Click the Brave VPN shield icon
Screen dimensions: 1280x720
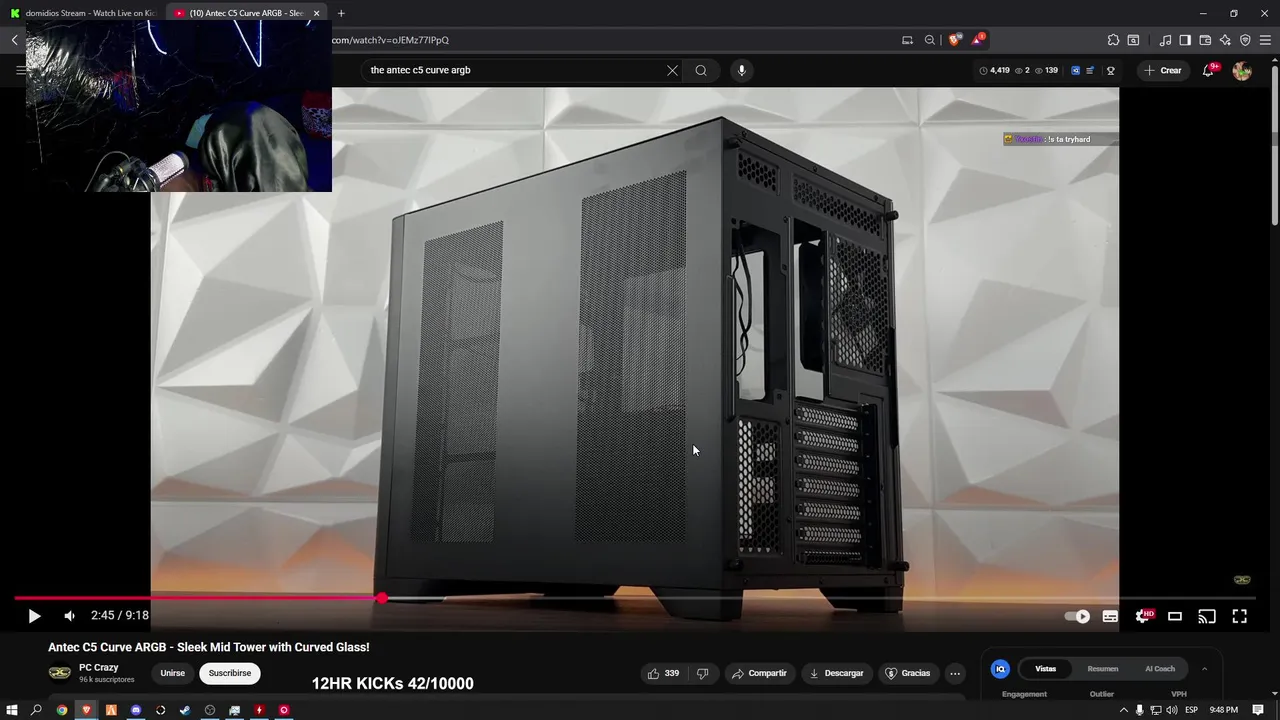[1245, 40]
